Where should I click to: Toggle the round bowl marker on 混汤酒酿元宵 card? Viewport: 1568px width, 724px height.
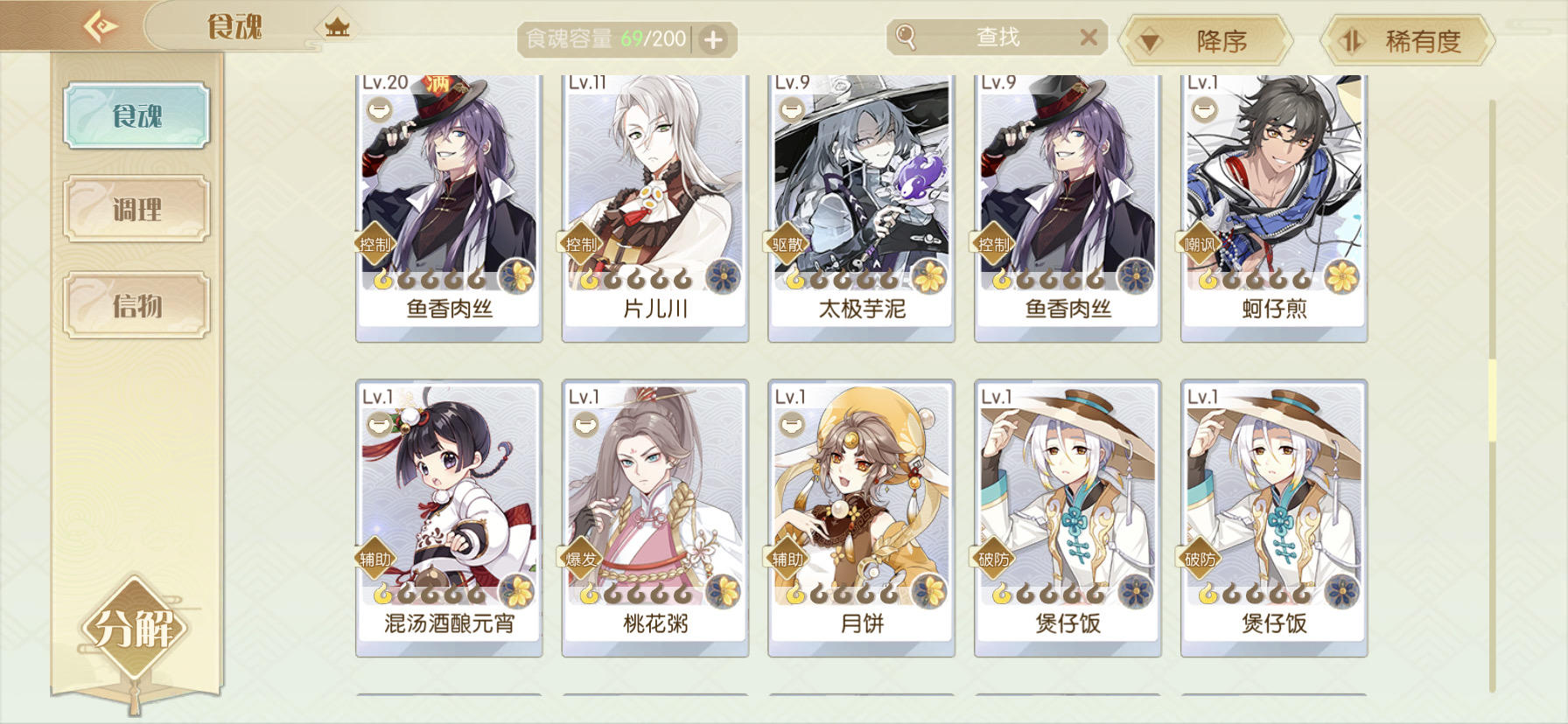pyautogui.click(x=378, y=426)
